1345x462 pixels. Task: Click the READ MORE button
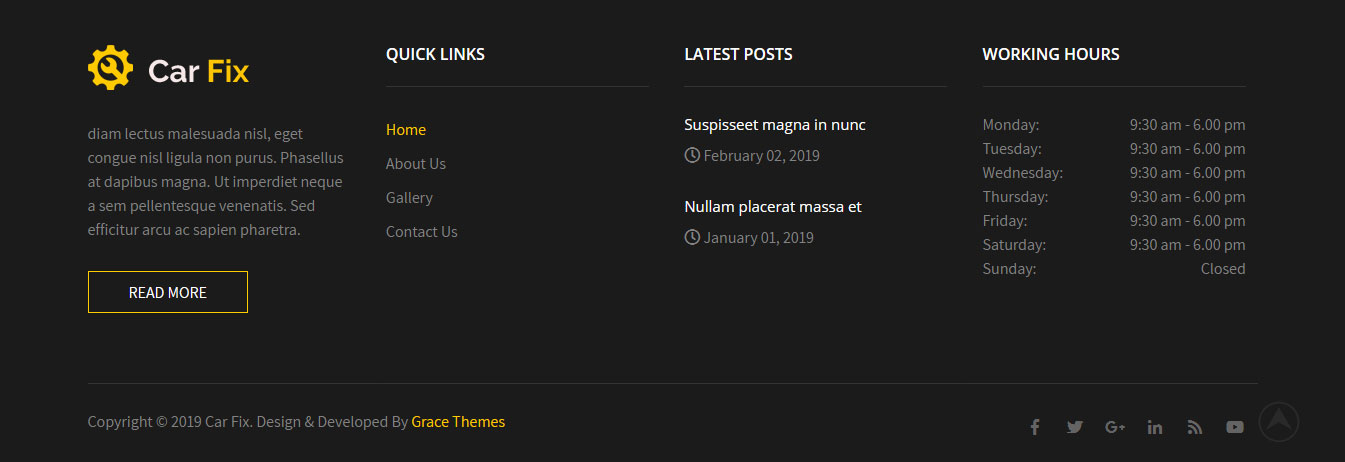coord(168,292)
